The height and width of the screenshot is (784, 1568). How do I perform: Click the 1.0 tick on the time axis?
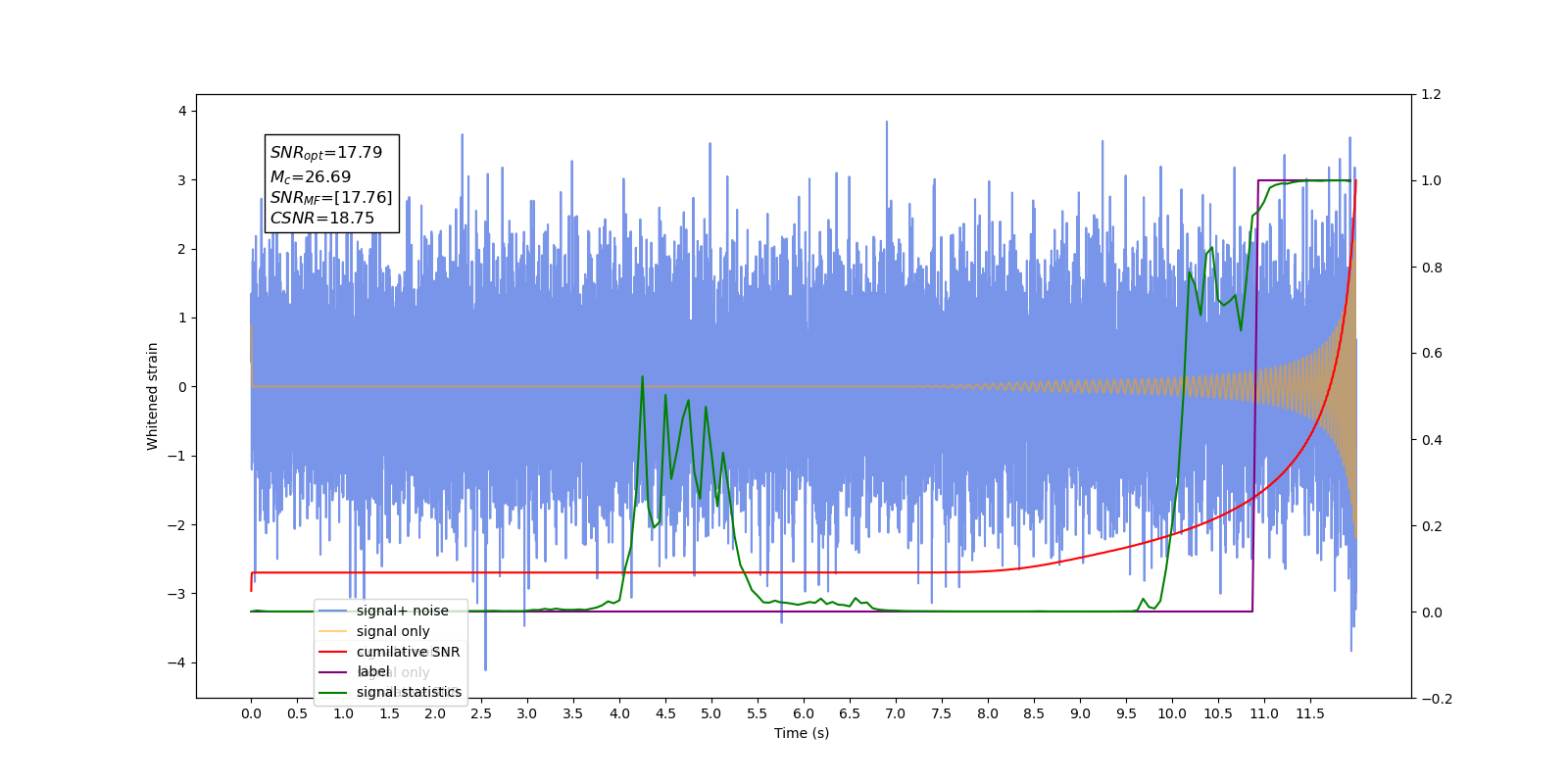pyautogui.click(x=343, y=713)
